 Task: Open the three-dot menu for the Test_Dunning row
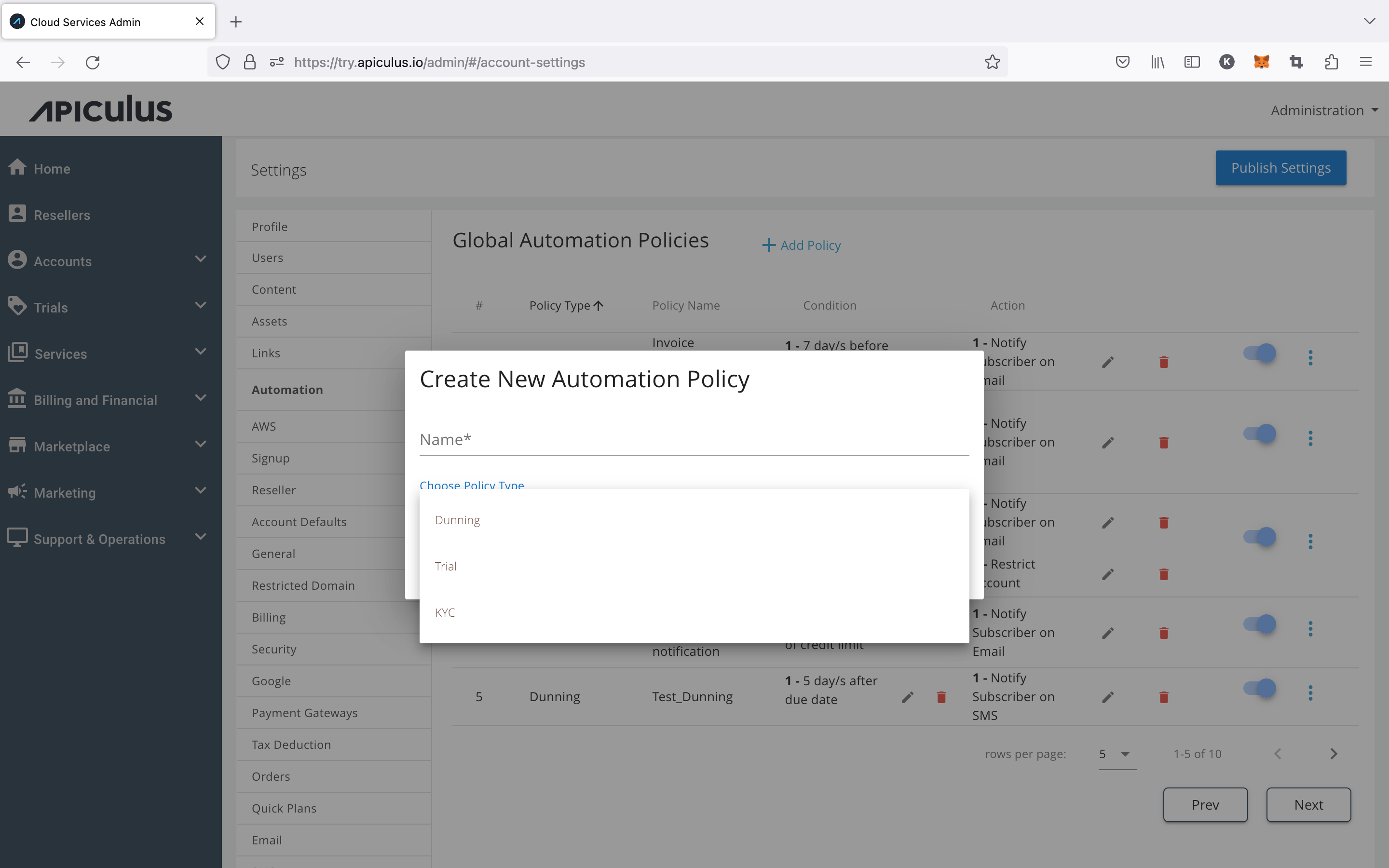tap(1310, 693)
